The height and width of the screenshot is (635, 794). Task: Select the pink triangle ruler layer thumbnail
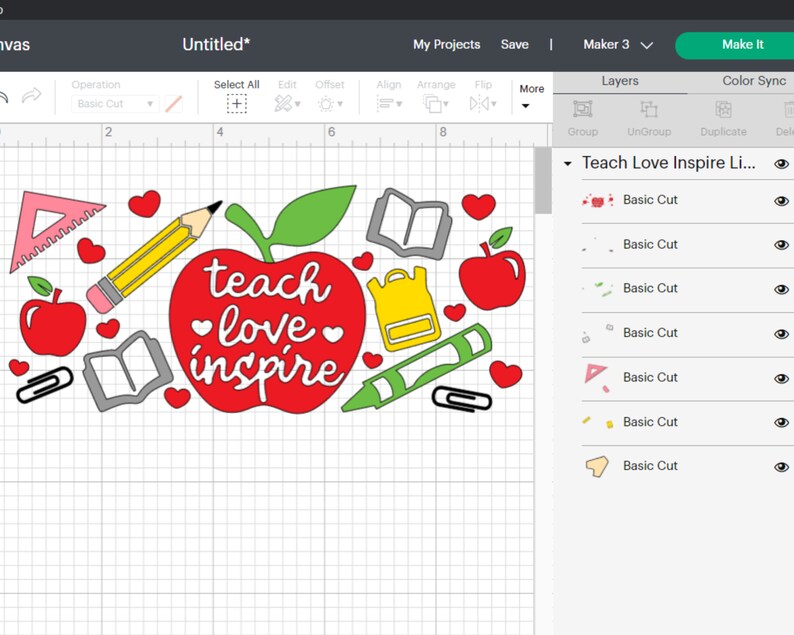598,378
